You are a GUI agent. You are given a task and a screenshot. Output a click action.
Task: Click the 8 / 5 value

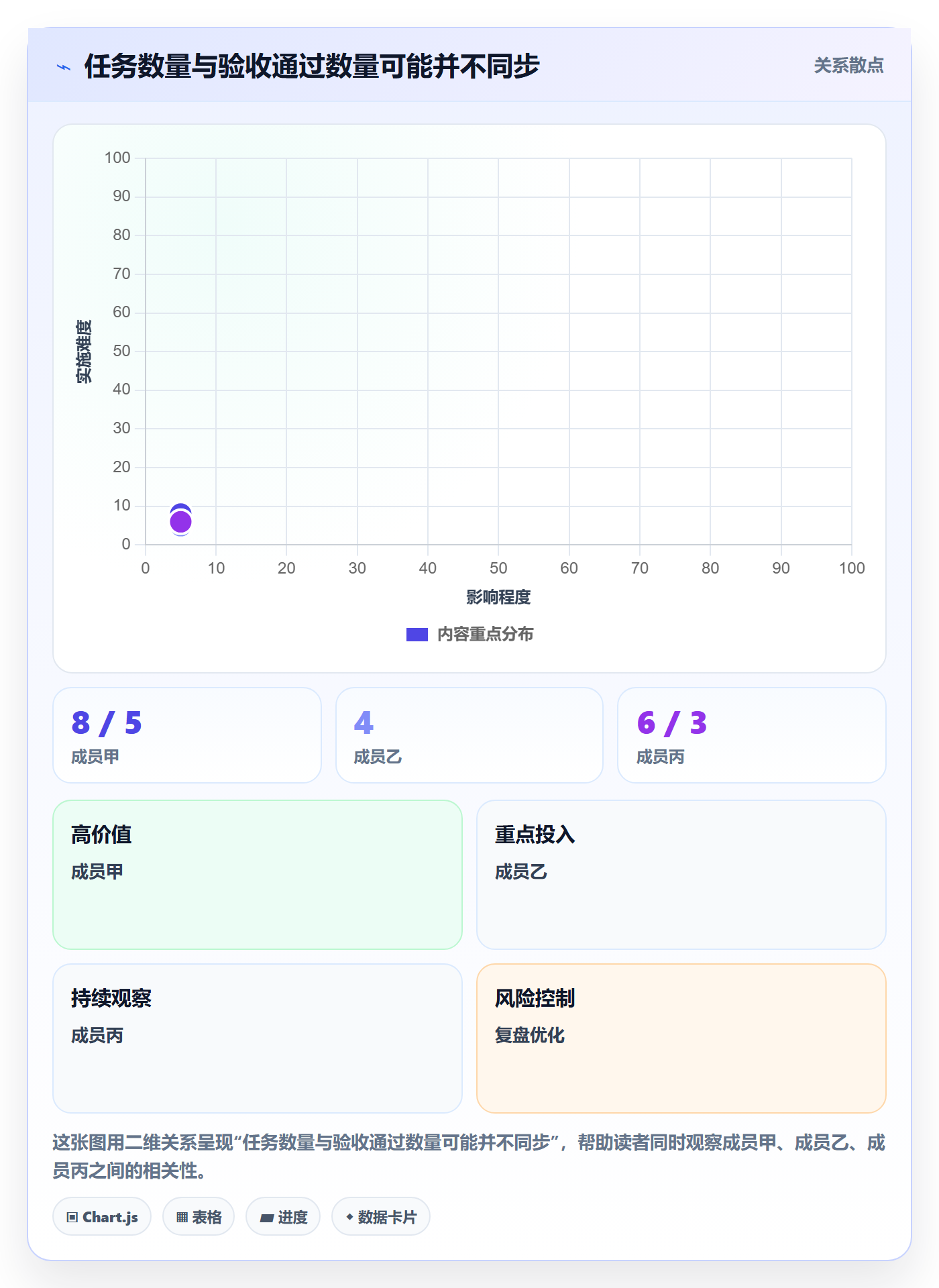pyautogui.click(x=107, y=723)
